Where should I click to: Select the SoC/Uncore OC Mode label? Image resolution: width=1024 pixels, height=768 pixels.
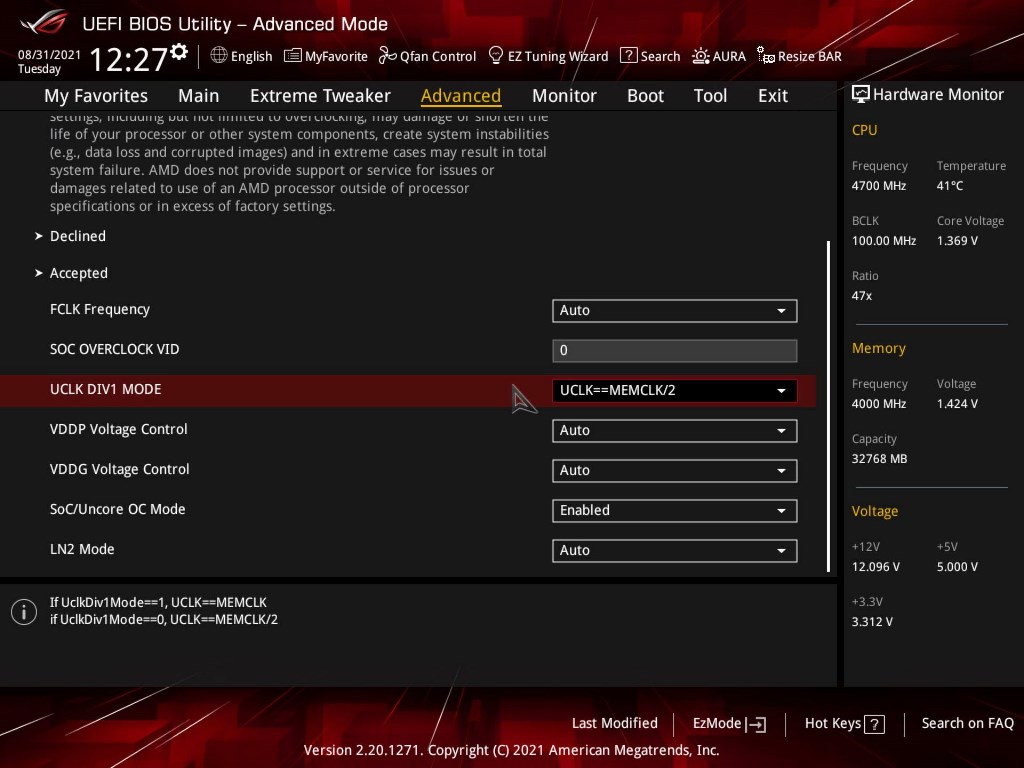pos(118,509)
